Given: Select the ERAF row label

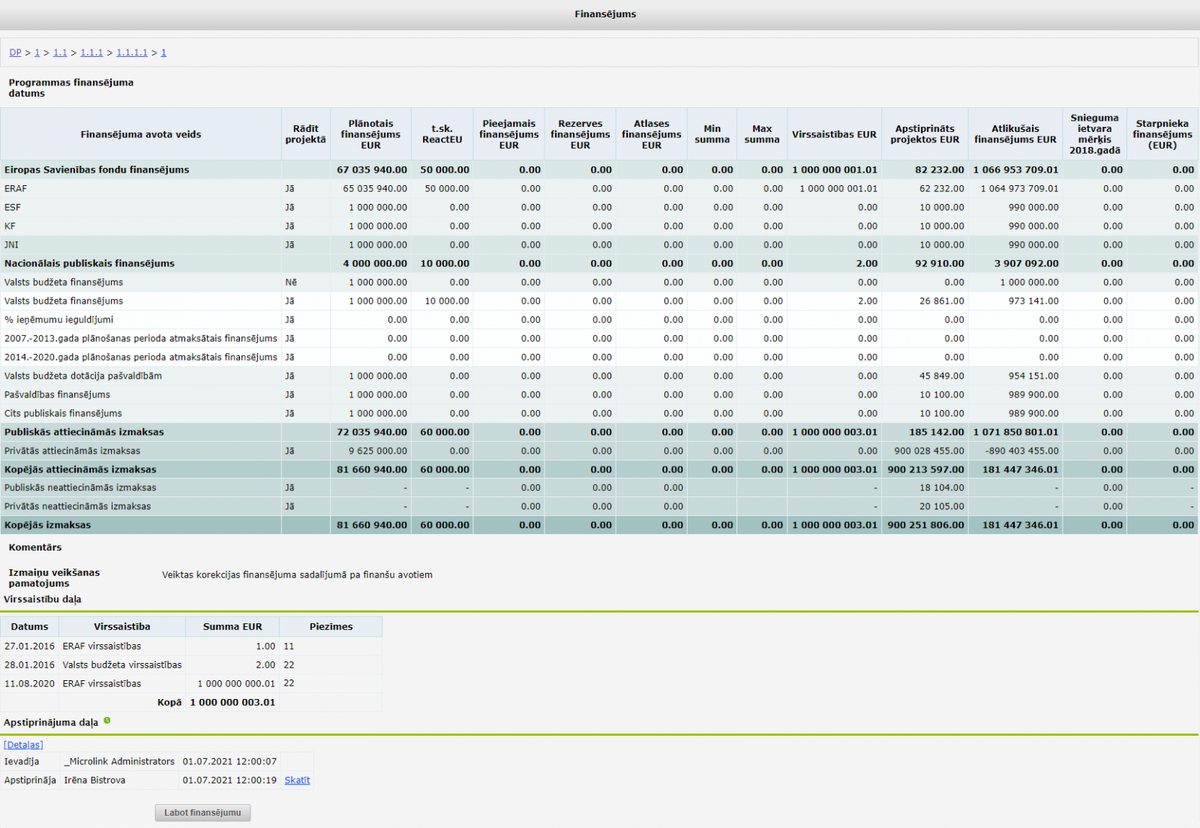Looking at the screenshot, I should 15,188.
